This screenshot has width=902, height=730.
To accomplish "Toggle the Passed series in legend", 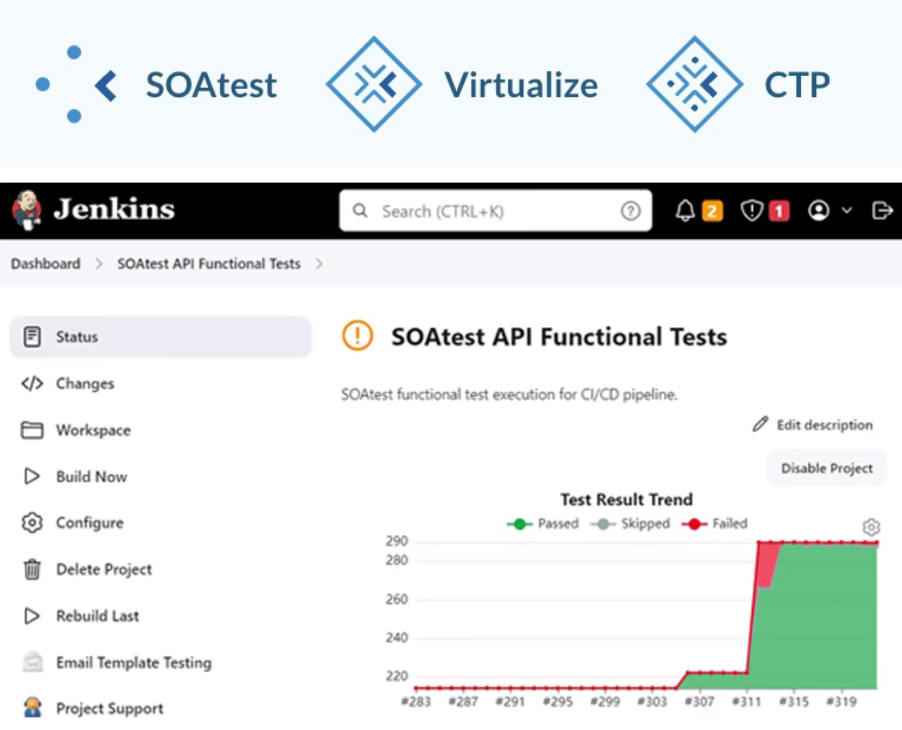I will pyautogui.click(x=543, y=523).
